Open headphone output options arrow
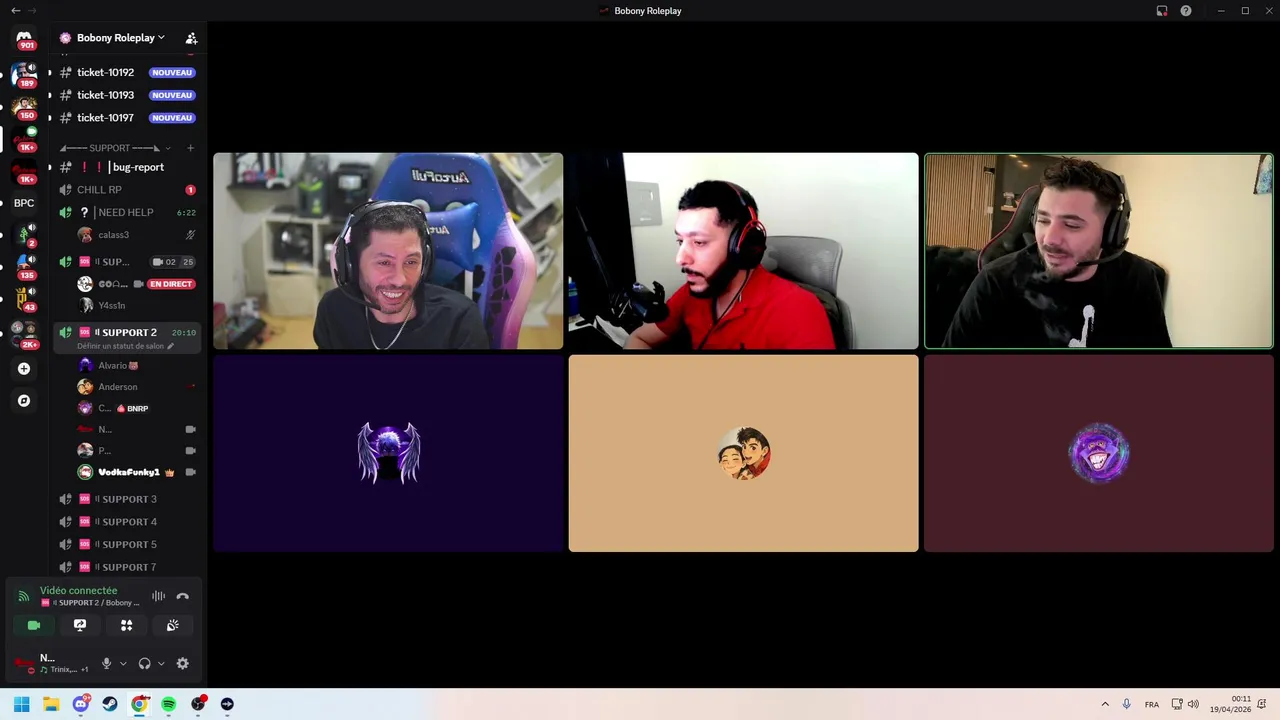Image resolution: width=1280 pixels, height=720 pixels. pos(161,663)
